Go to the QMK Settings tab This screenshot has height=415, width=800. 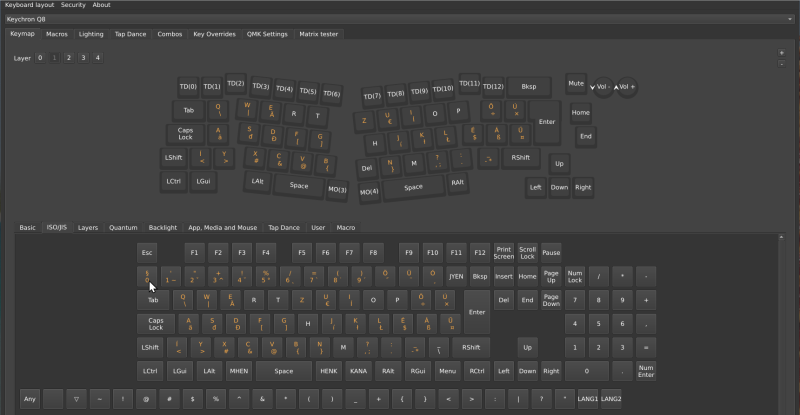click(x=267, y=34)
